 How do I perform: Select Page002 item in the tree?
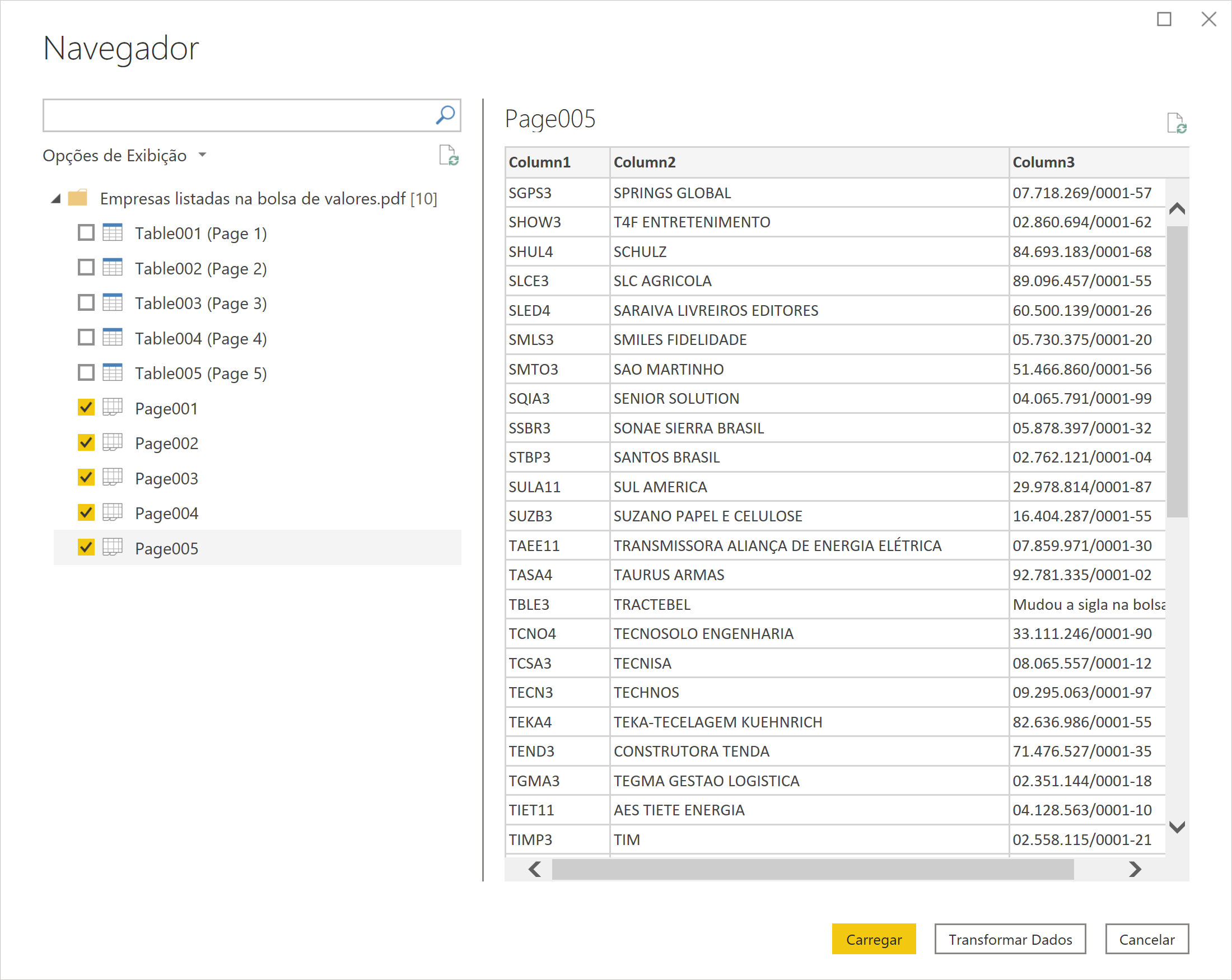pyautogui.click(x=166, y=444)
